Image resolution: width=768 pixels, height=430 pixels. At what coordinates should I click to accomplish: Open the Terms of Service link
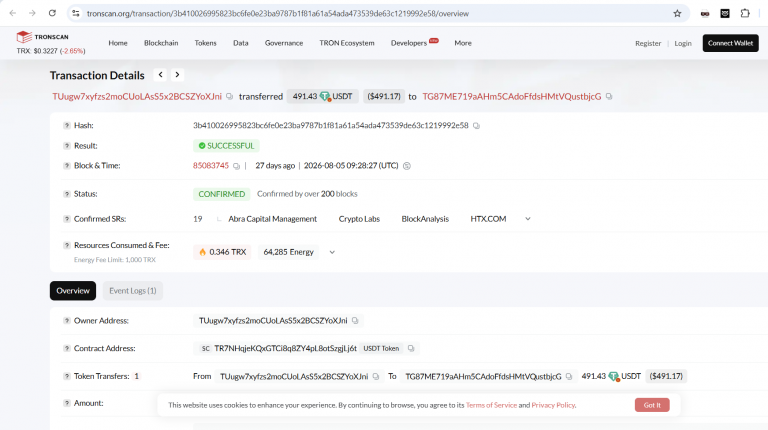[x=491, y=405]
